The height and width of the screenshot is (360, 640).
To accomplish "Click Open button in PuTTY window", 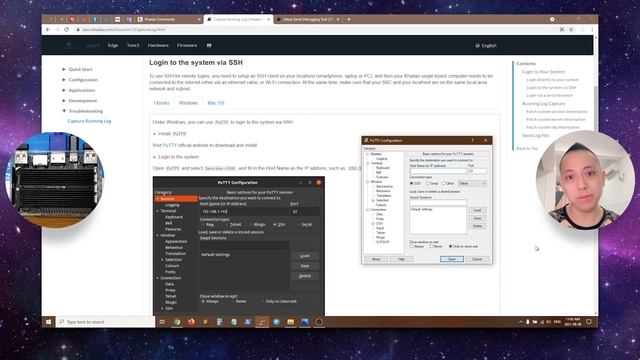I will pyautogui.click(x=452, y=259).
